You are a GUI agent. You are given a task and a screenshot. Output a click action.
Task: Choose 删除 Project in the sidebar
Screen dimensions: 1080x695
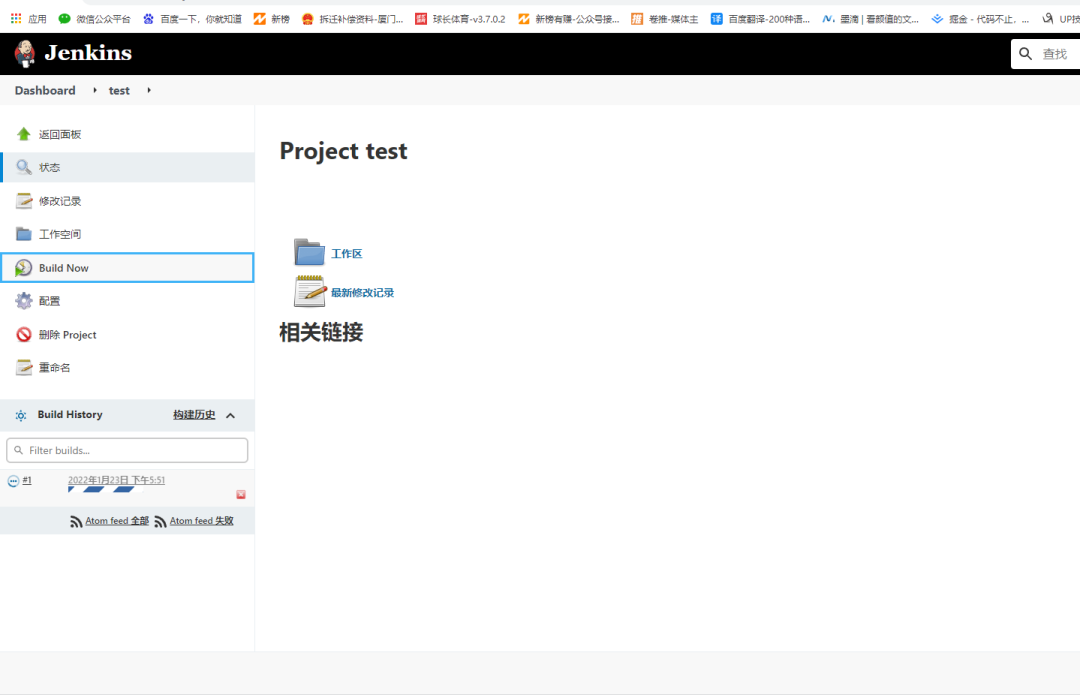click(68, 335)
